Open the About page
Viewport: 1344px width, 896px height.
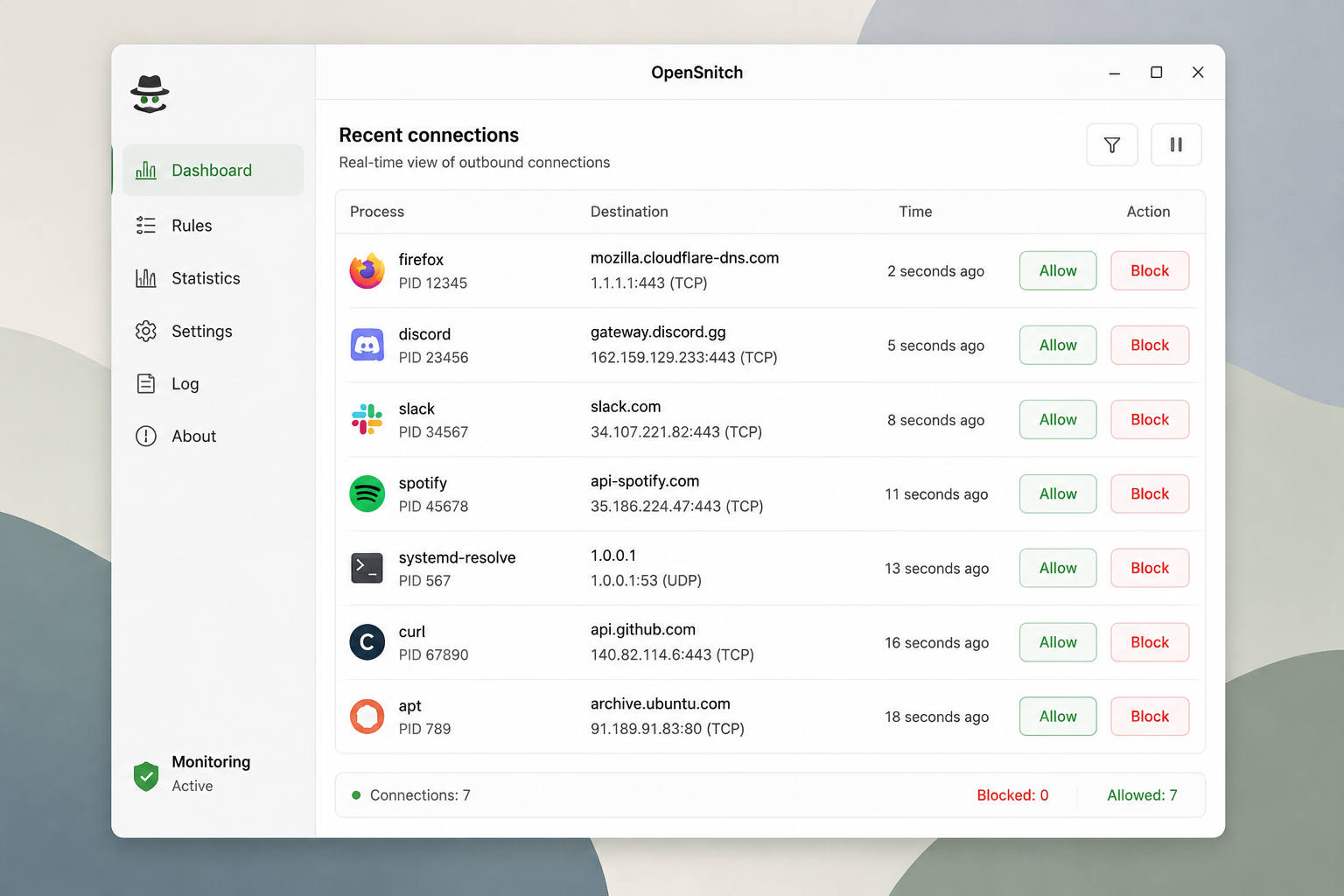tap(213, 436)
